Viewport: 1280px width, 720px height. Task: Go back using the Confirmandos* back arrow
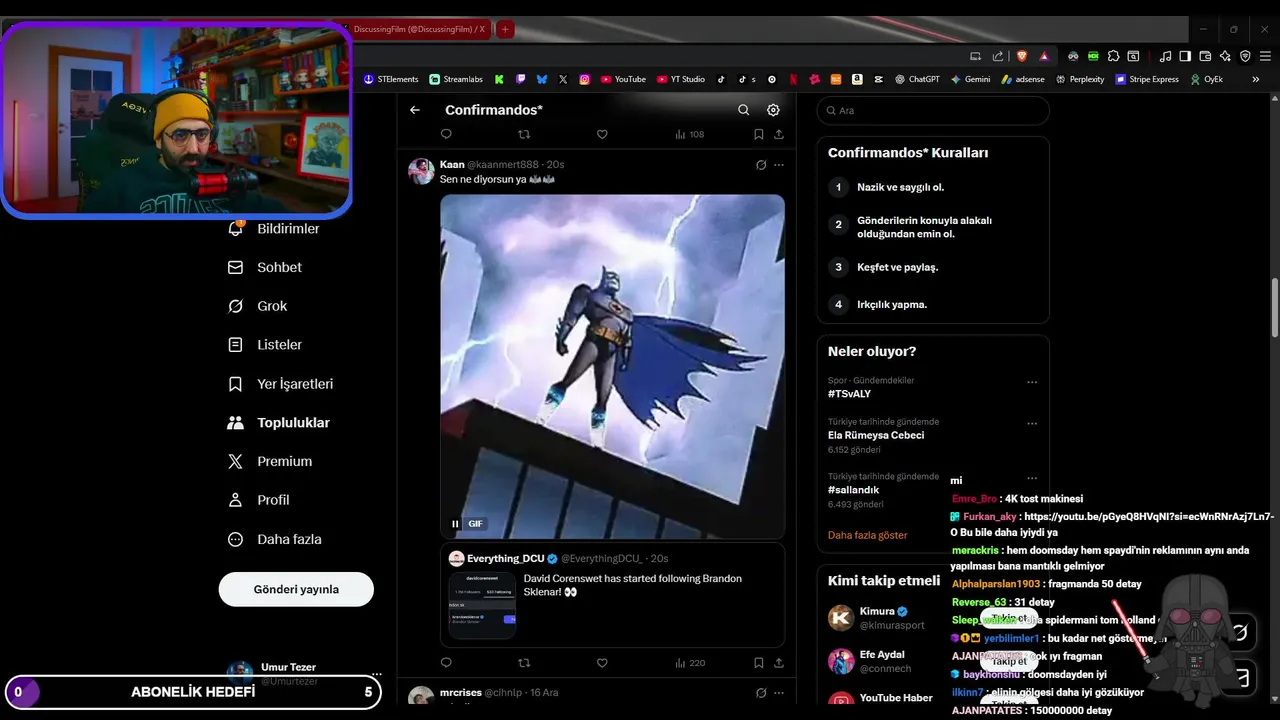pos(415,110)
